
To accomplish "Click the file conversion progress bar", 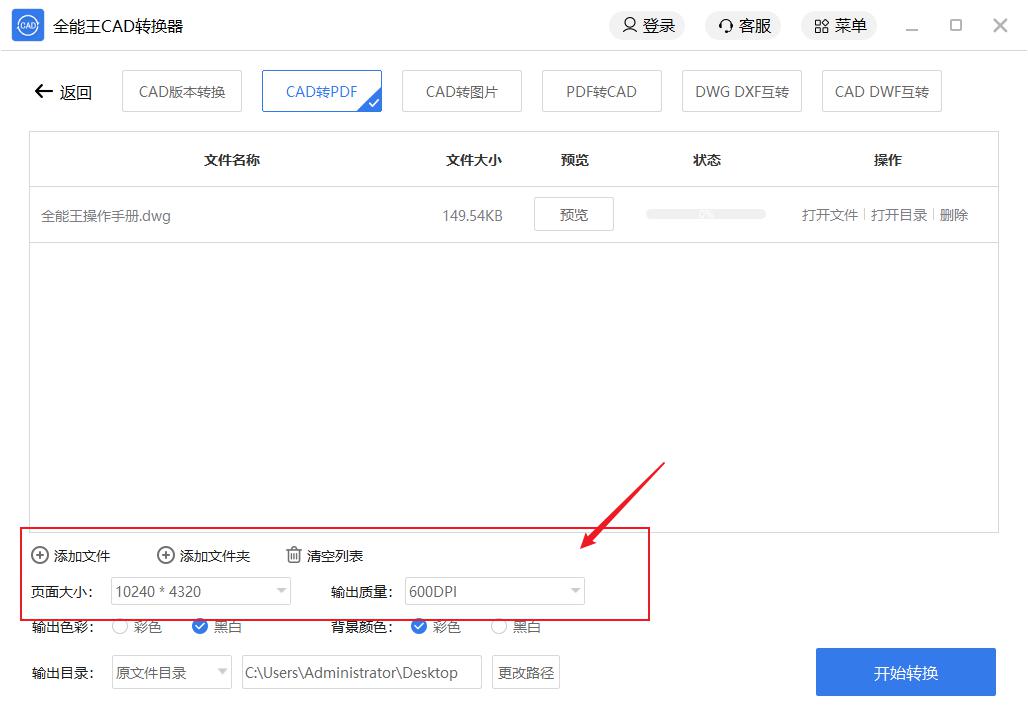I will [x=705, y=215].
